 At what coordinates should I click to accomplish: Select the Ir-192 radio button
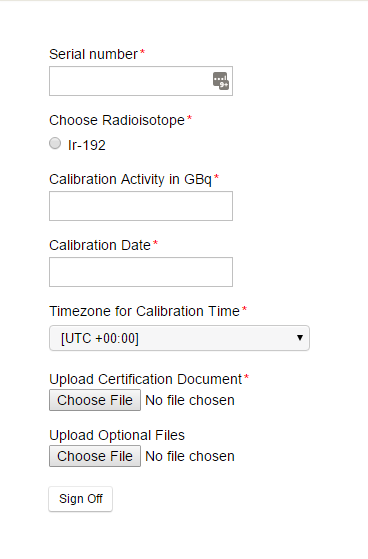[55, 143]
